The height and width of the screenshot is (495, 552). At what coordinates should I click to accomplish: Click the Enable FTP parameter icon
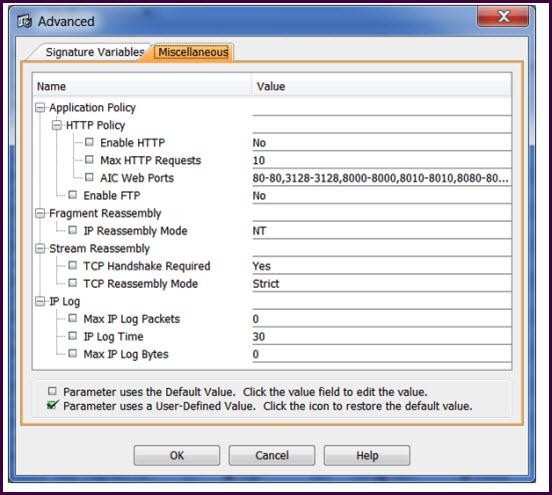pos(73,195)
